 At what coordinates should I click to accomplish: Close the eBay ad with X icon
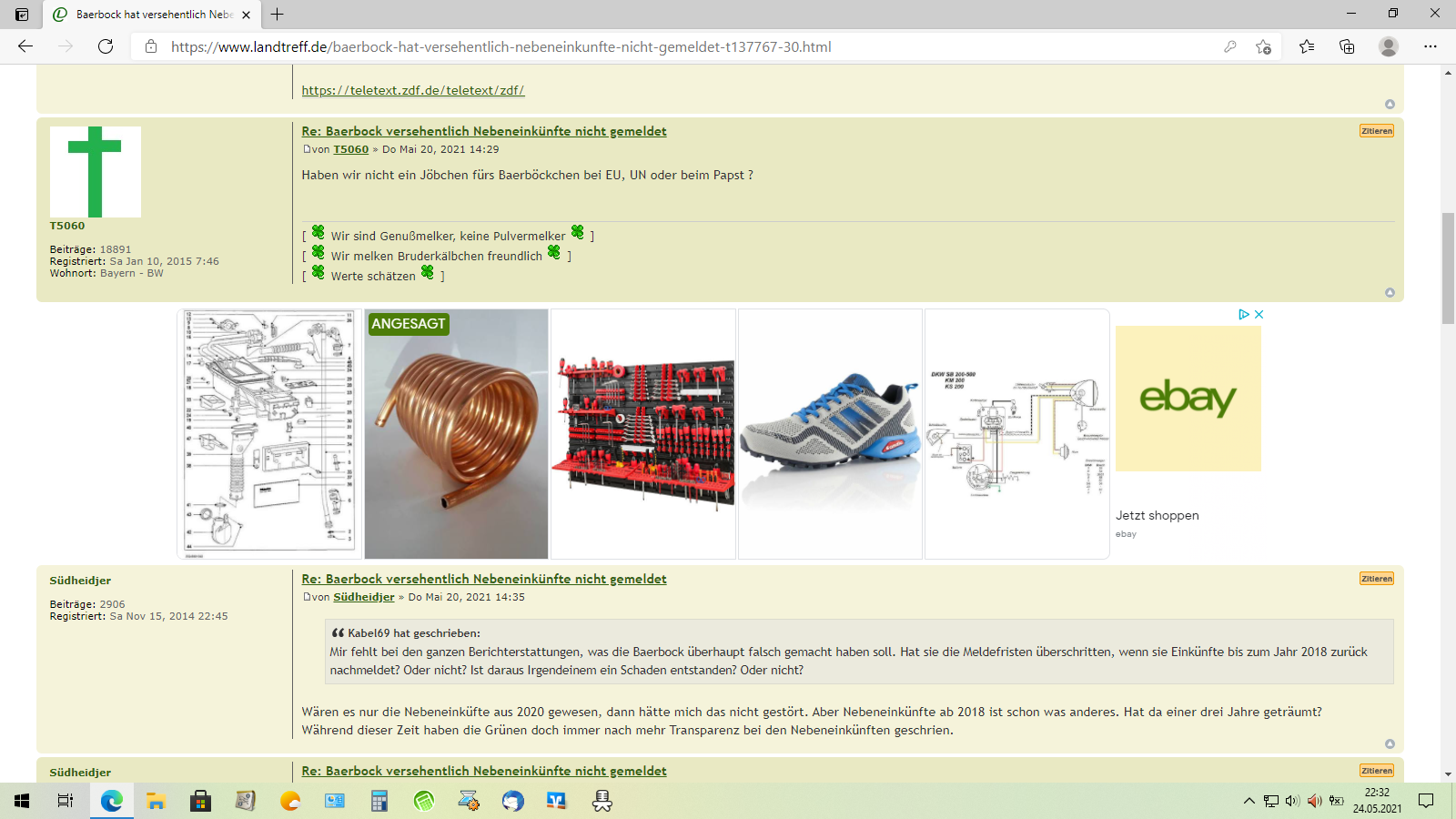(x=1259, y=314)
